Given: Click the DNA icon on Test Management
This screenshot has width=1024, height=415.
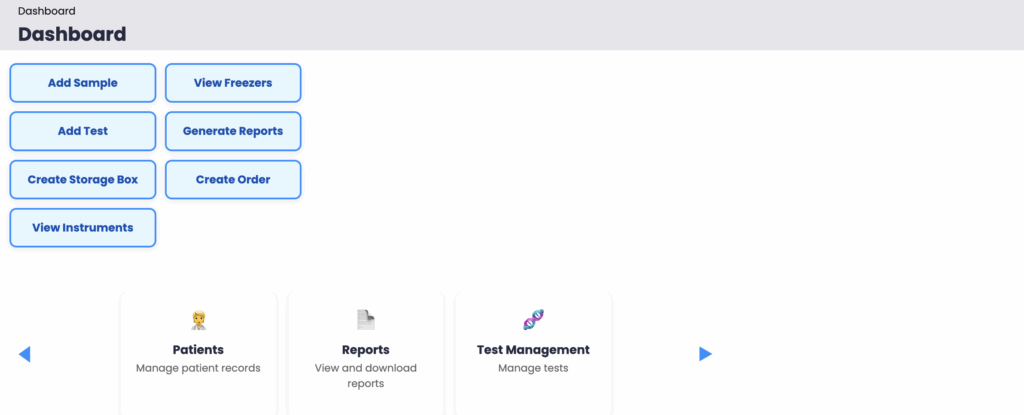Looking at the screenshot, I should tap(533, 320).
